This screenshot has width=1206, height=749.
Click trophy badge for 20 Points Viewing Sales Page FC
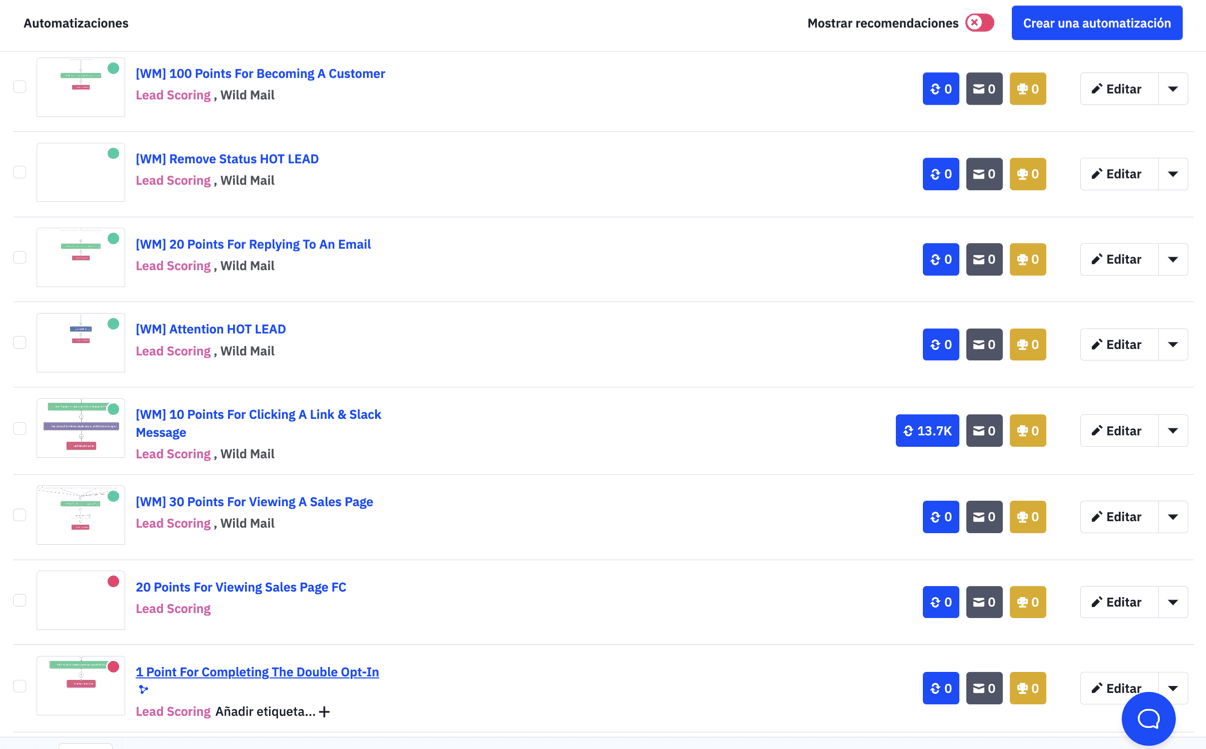[x=1028, y=602]
